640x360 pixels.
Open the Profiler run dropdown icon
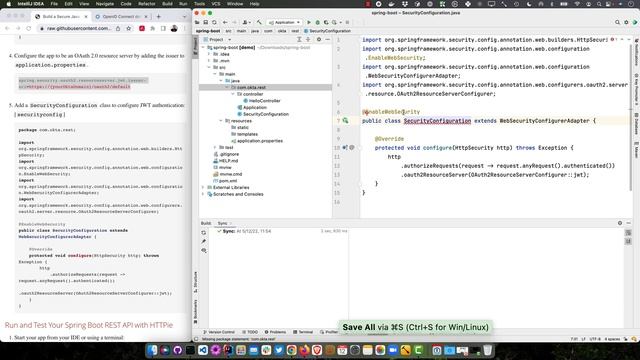click(335, 22)
